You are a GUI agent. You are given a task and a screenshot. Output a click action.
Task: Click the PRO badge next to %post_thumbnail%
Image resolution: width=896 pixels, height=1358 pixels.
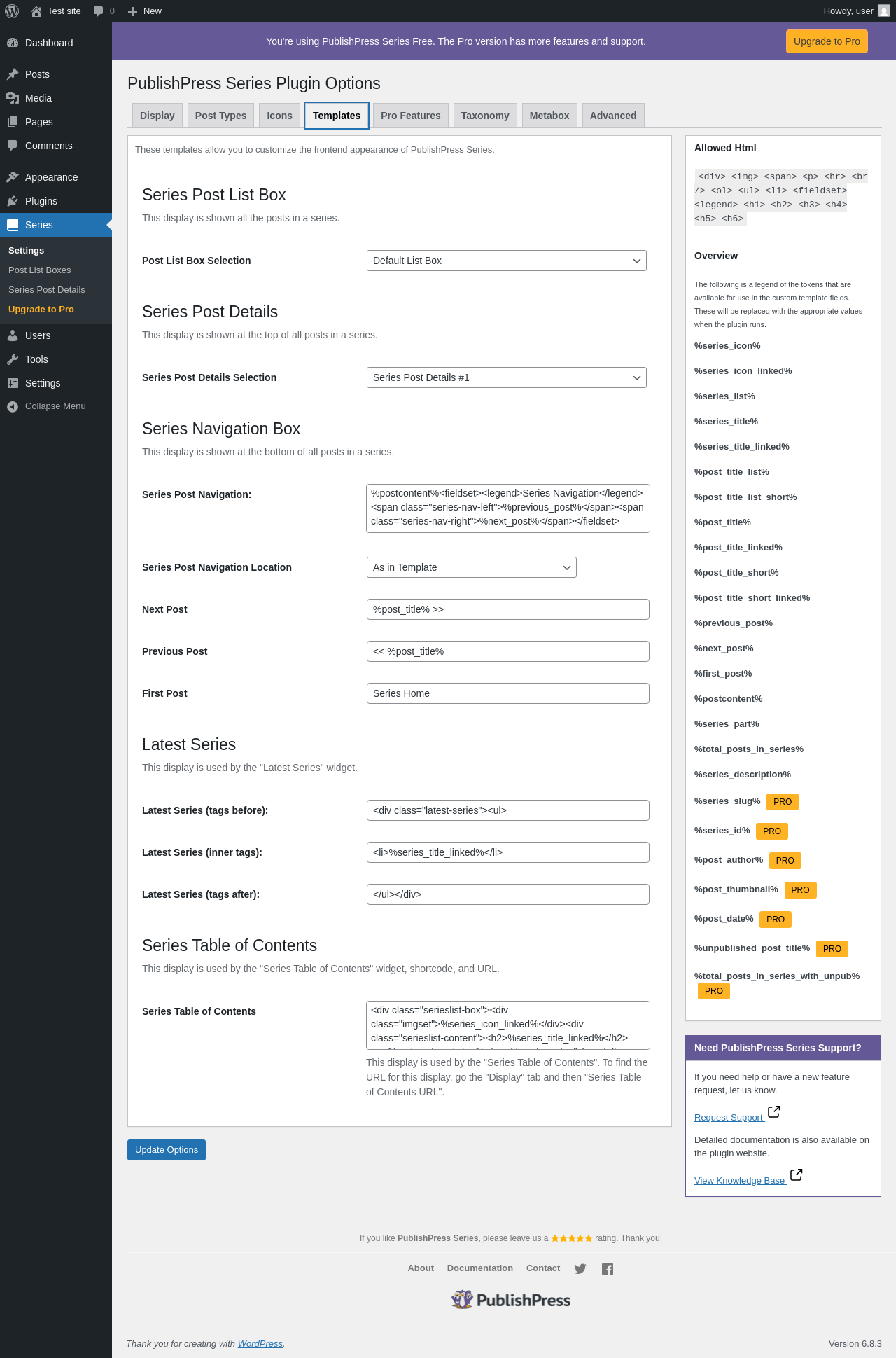click(x=800, y=890)
